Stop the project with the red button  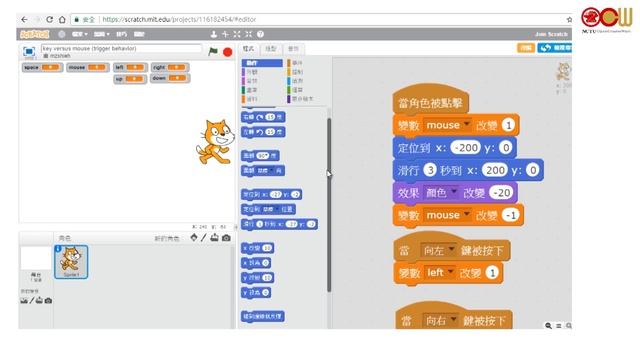pos(227,52)
